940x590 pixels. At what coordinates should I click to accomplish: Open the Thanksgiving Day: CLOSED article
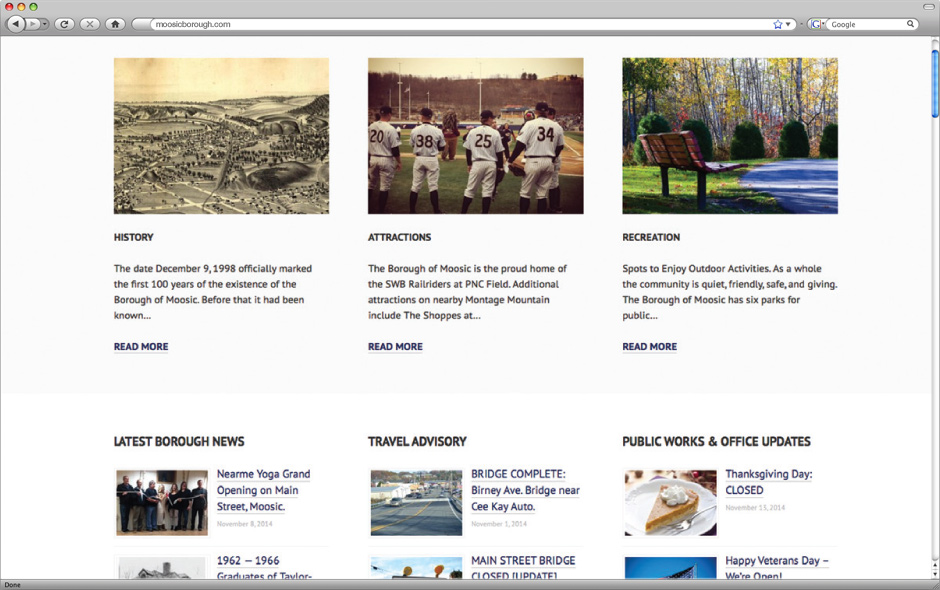pyautogui.click(x=769, y=482)
